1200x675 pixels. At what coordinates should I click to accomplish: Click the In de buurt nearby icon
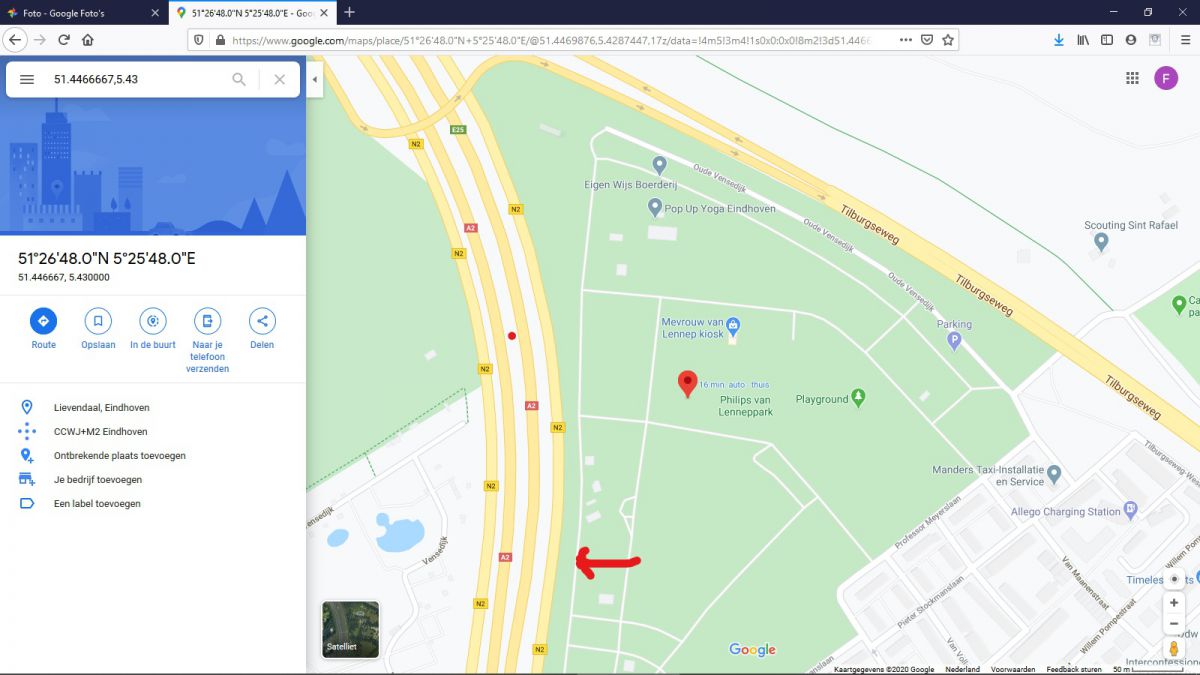tap(153, 321)
